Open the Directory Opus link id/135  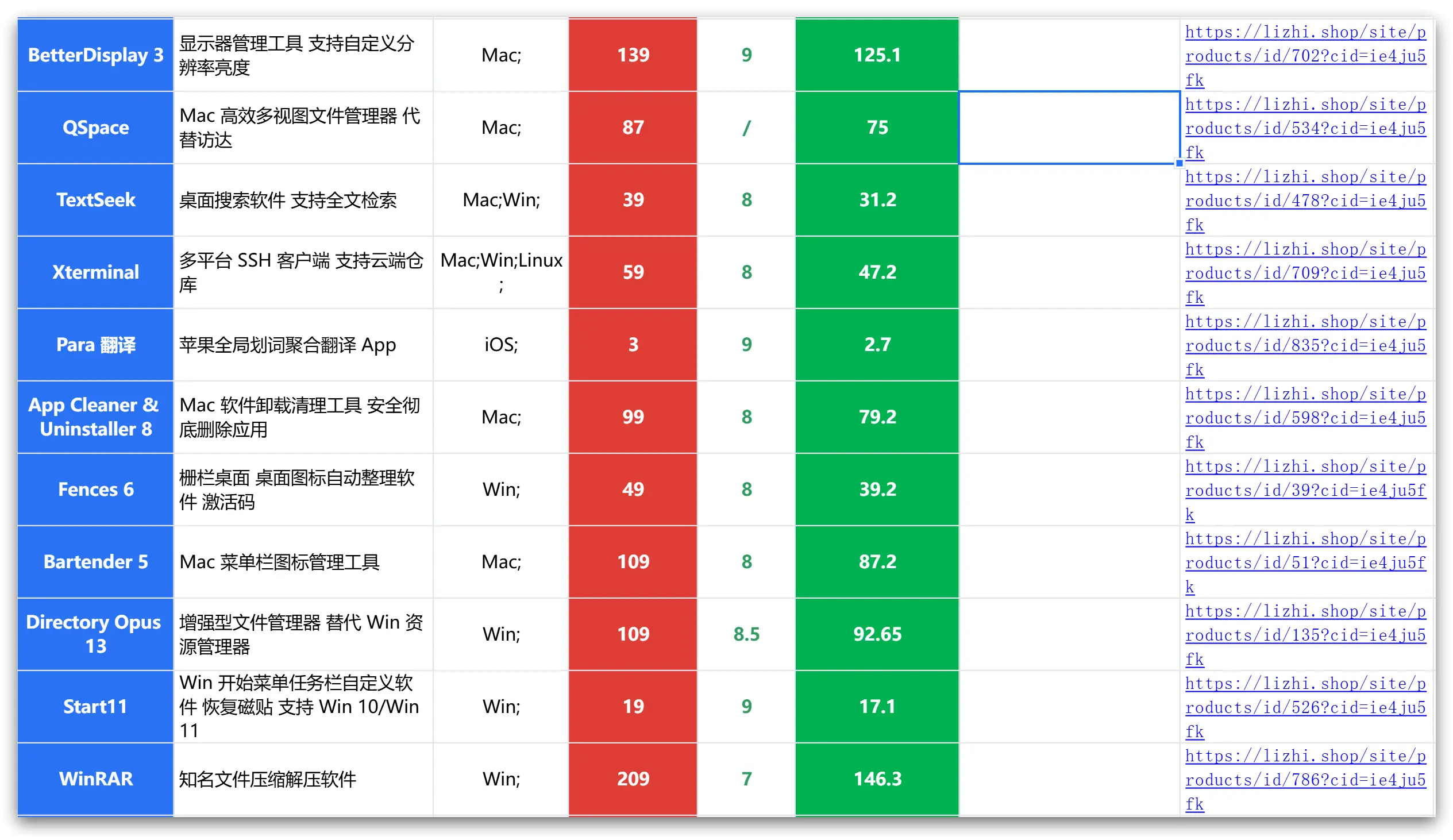tap(1305, 634)
